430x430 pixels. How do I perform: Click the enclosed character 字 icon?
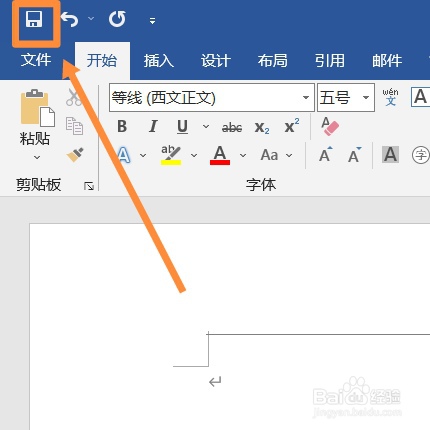[x=420, y=155]
